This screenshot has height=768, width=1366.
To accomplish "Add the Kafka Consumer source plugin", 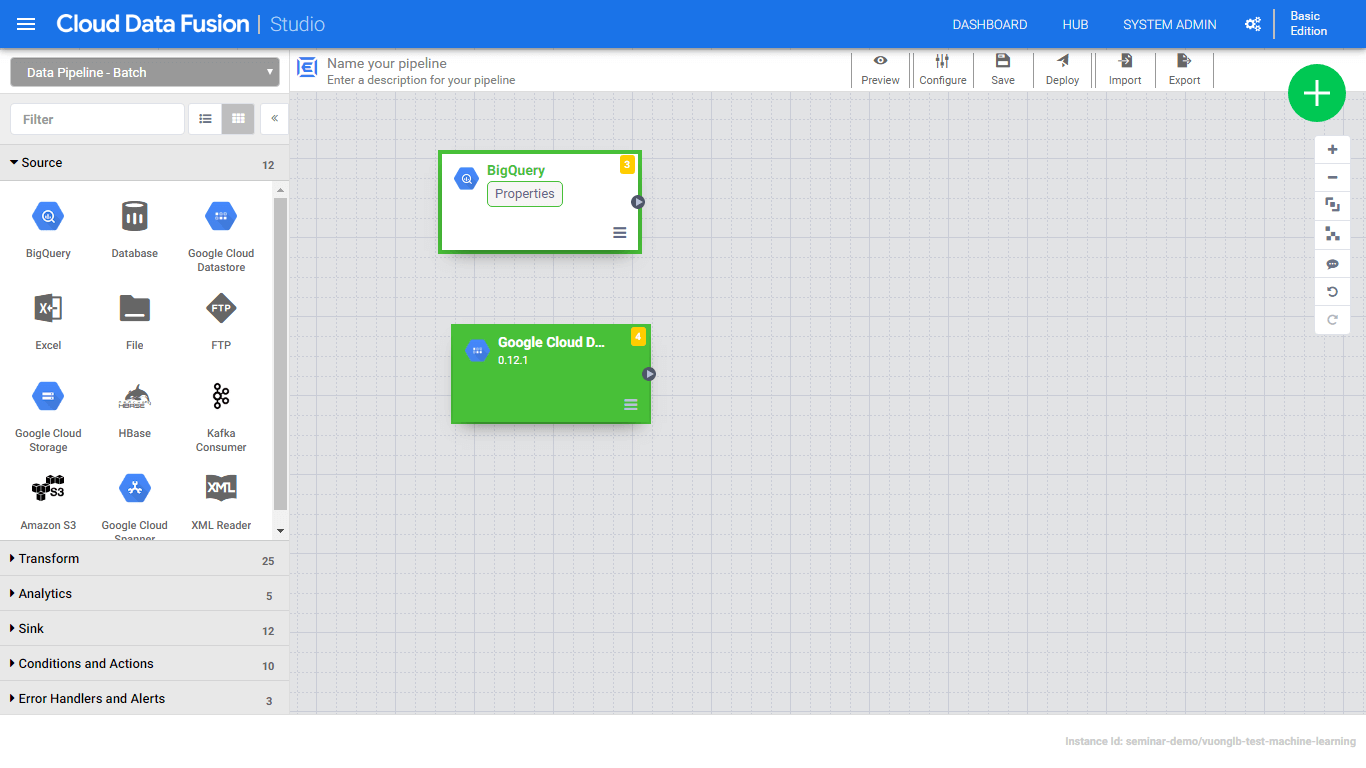I will pyautogui.click(x=221, y=398).
